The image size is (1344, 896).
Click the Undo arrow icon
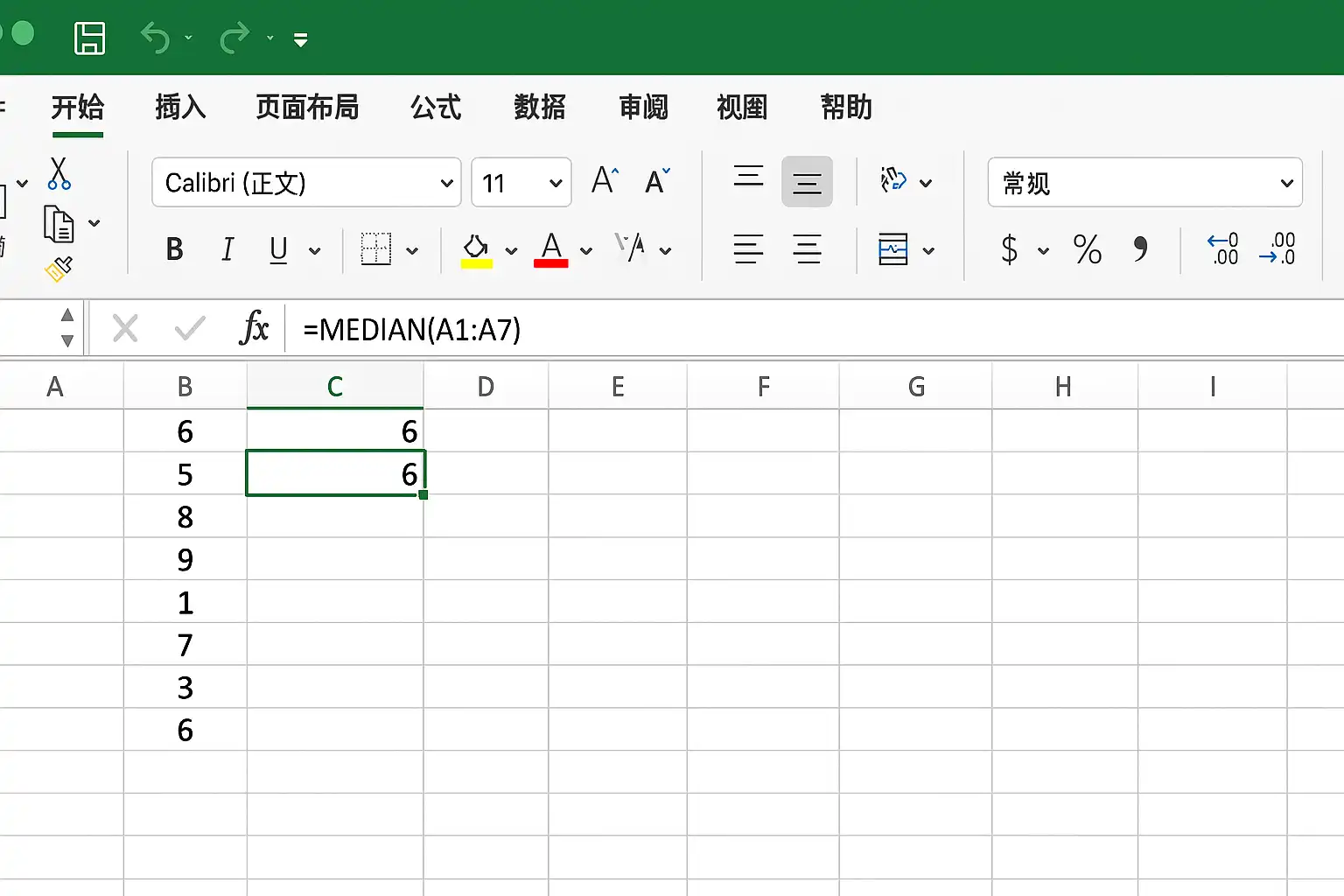[156, 38]
